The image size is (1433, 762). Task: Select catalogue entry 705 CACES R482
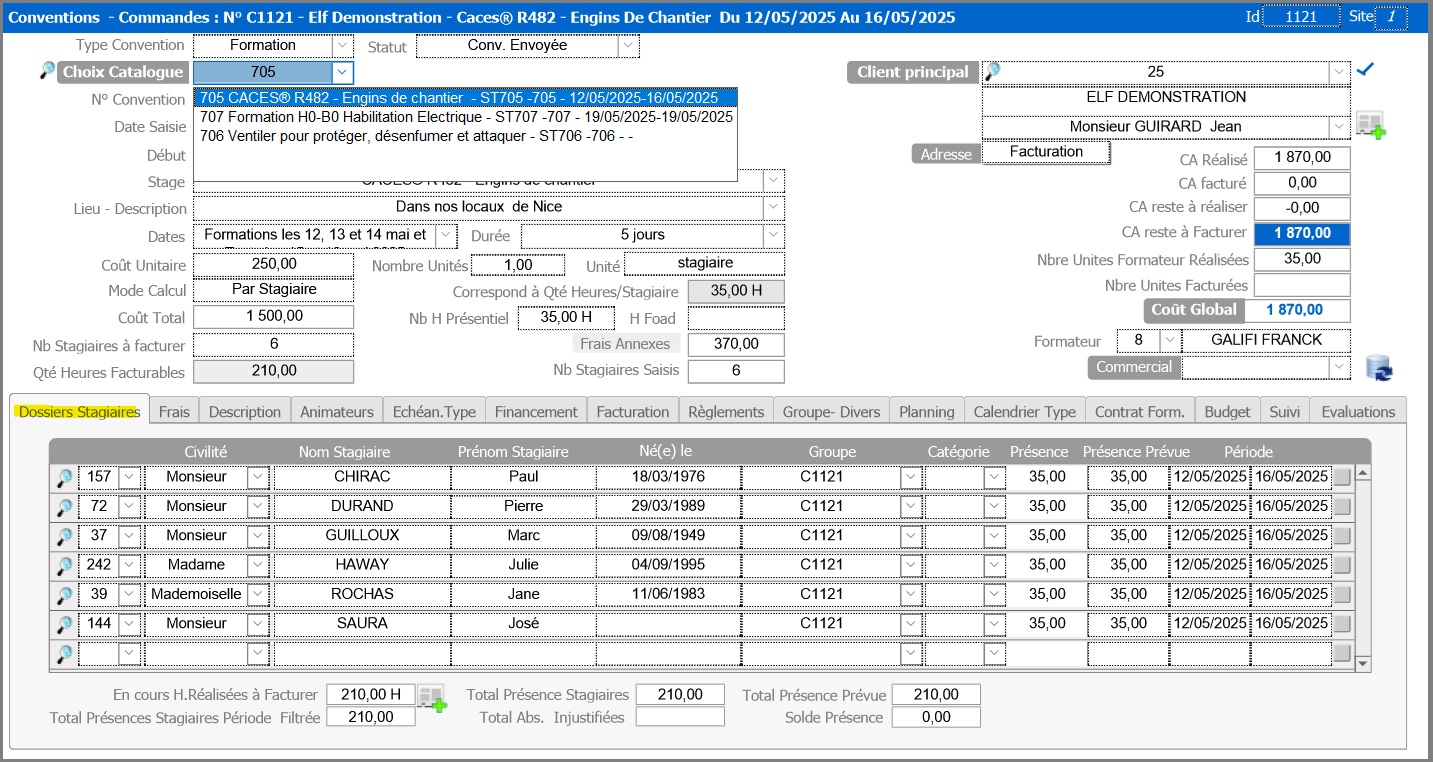click(466, 97)
